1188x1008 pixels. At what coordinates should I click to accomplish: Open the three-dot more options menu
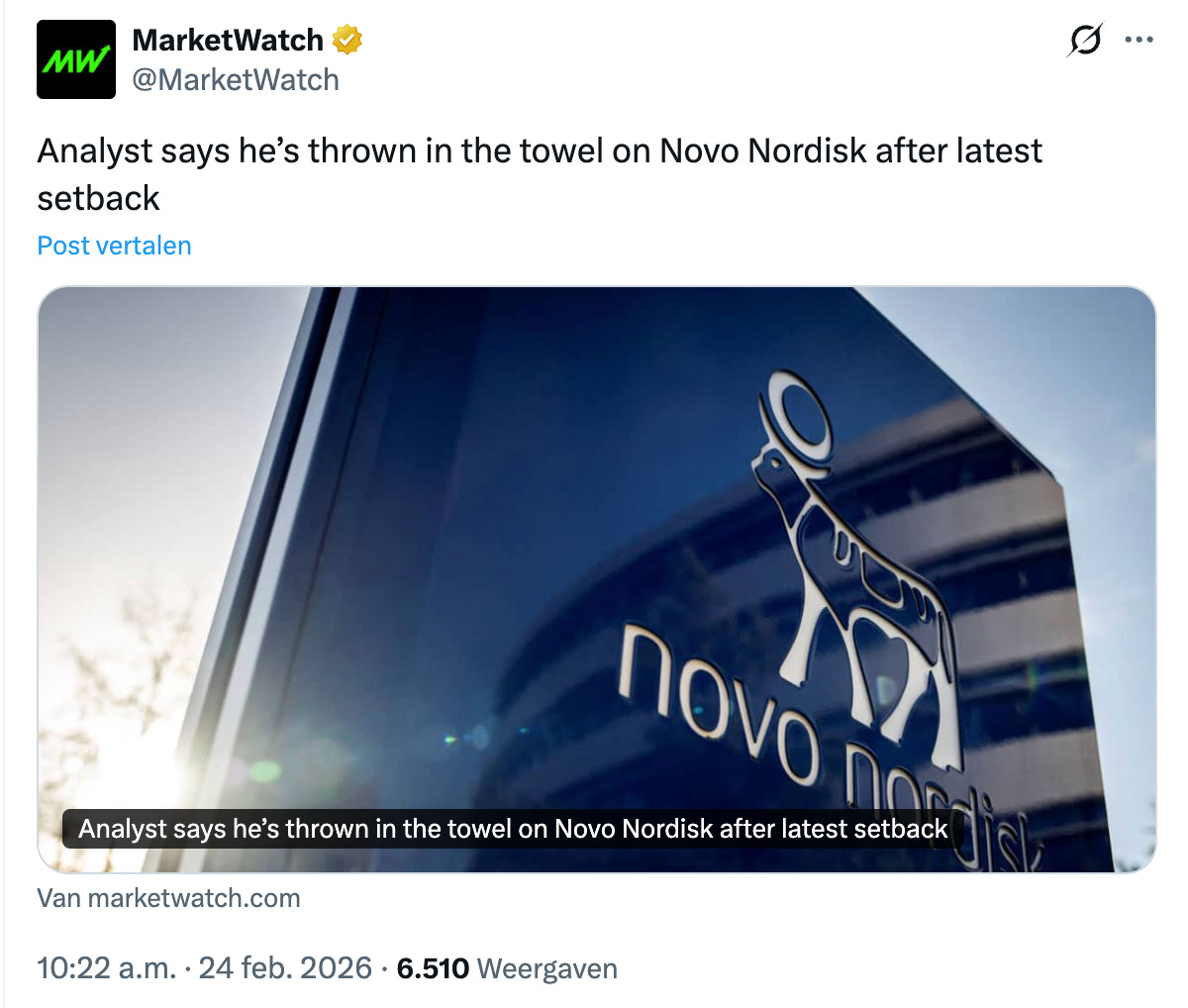[1139, 41]
